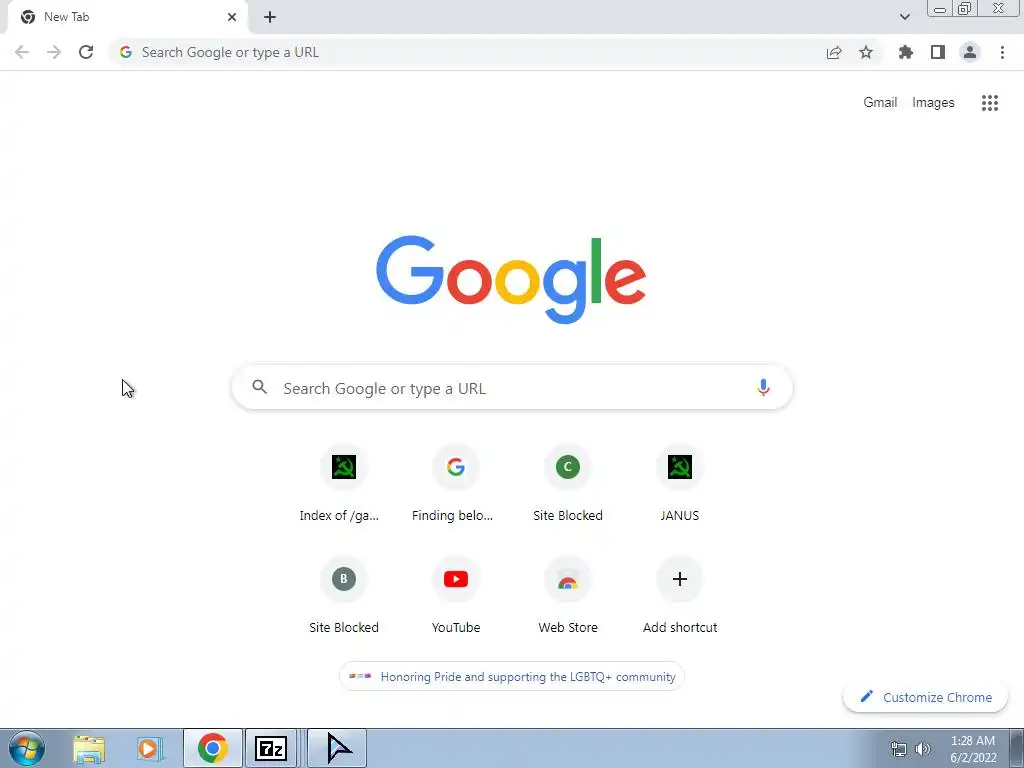The image size is (1024, 768).
Task: Click the taskbar clock showing 1:28 AM
Action: click(x=972, y=749)
